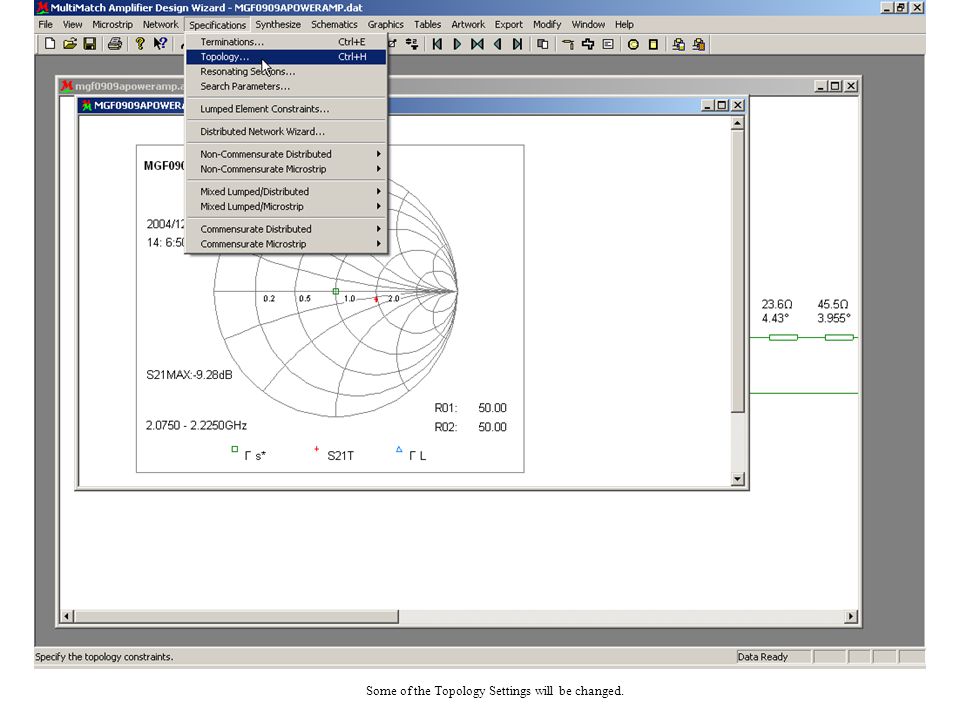Click the context help arrow-question icon
This screenshot has width=960, height=720.
pos(160,44)
